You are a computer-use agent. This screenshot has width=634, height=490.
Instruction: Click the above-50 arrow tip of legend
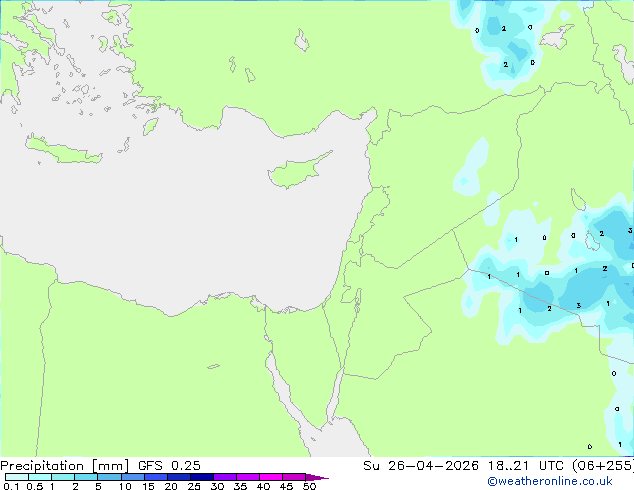tap(317, 477)
